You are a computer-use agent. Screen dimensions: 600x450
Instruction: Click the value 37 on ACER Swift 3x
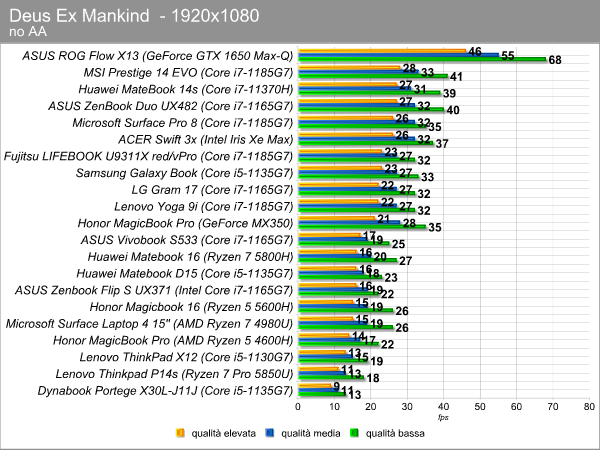[x=442, y=144]
